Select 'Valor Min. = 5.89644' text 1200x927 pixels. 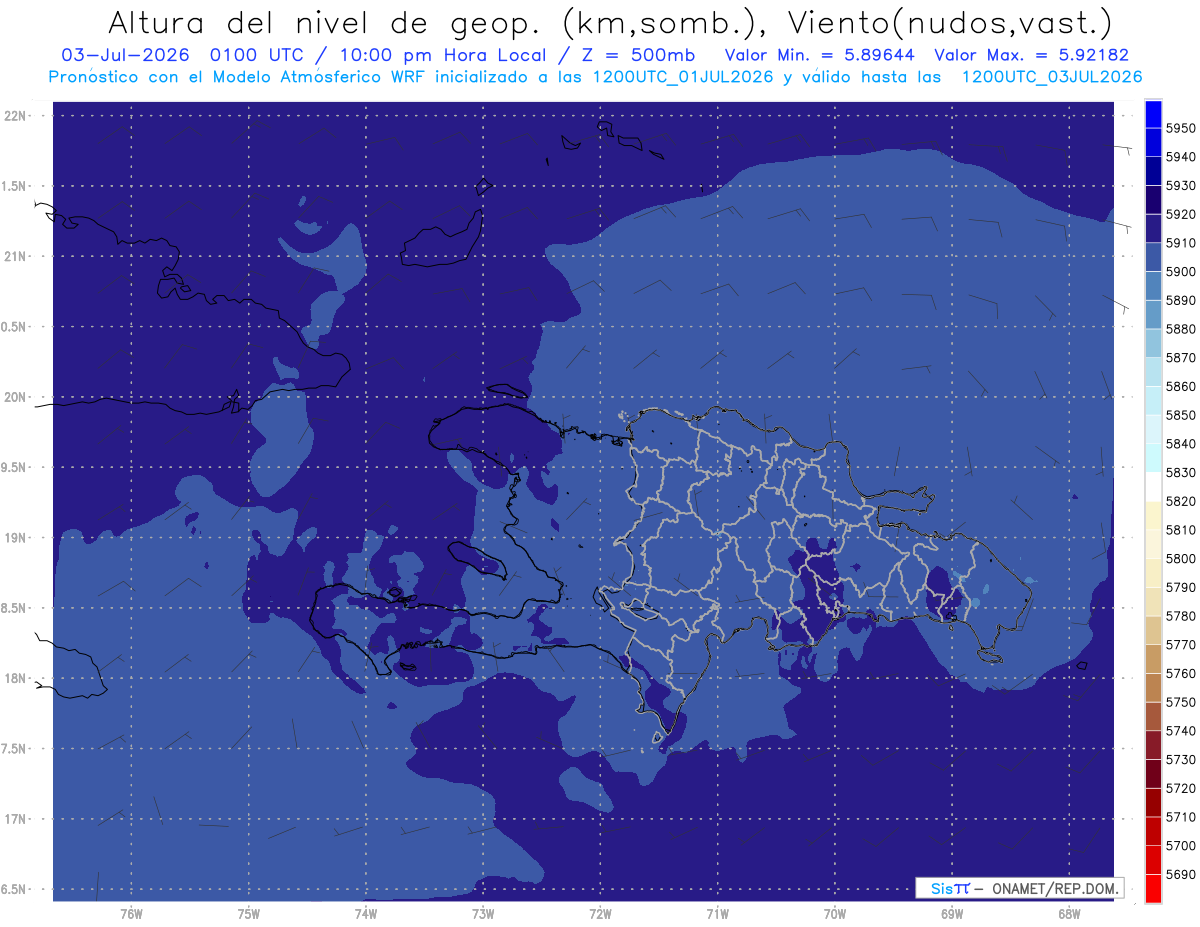tap(818, 55)
